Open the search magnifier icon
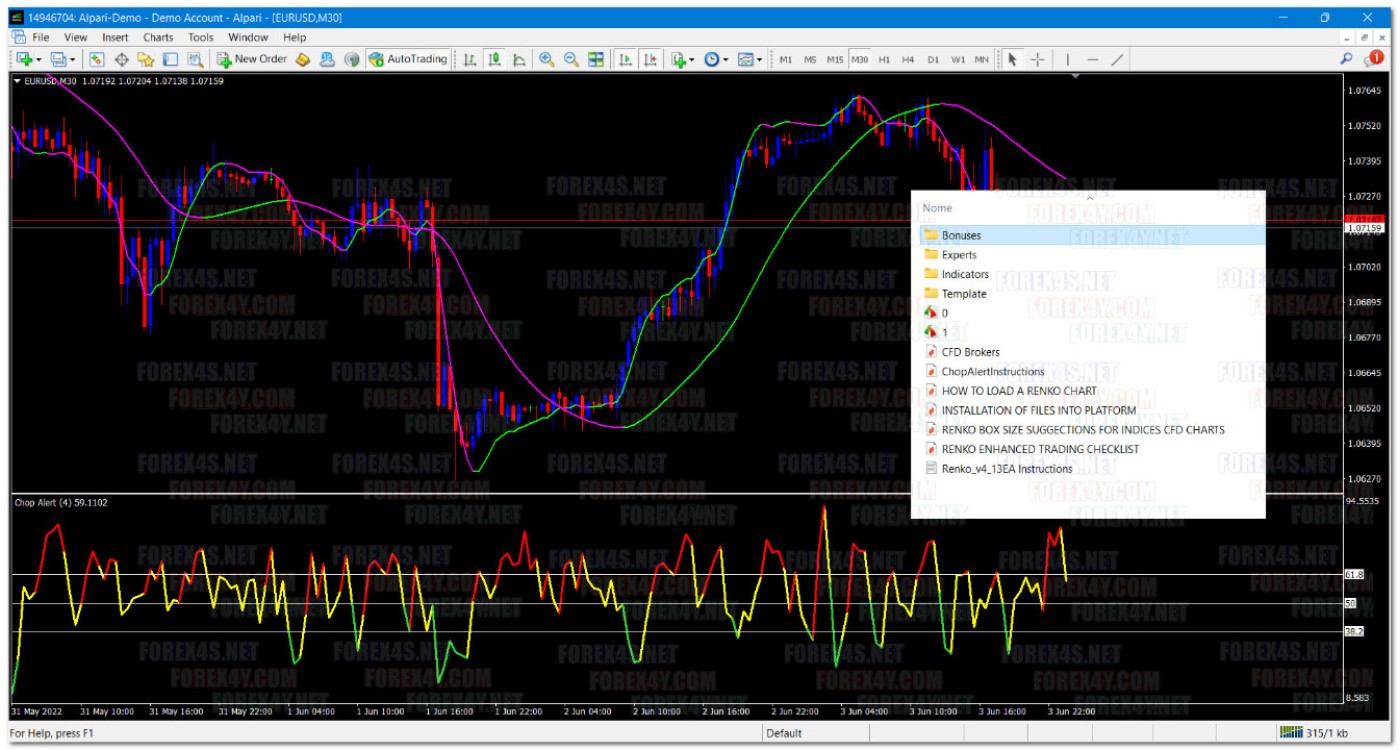Screen dimensions: 1400x750 1346,60
